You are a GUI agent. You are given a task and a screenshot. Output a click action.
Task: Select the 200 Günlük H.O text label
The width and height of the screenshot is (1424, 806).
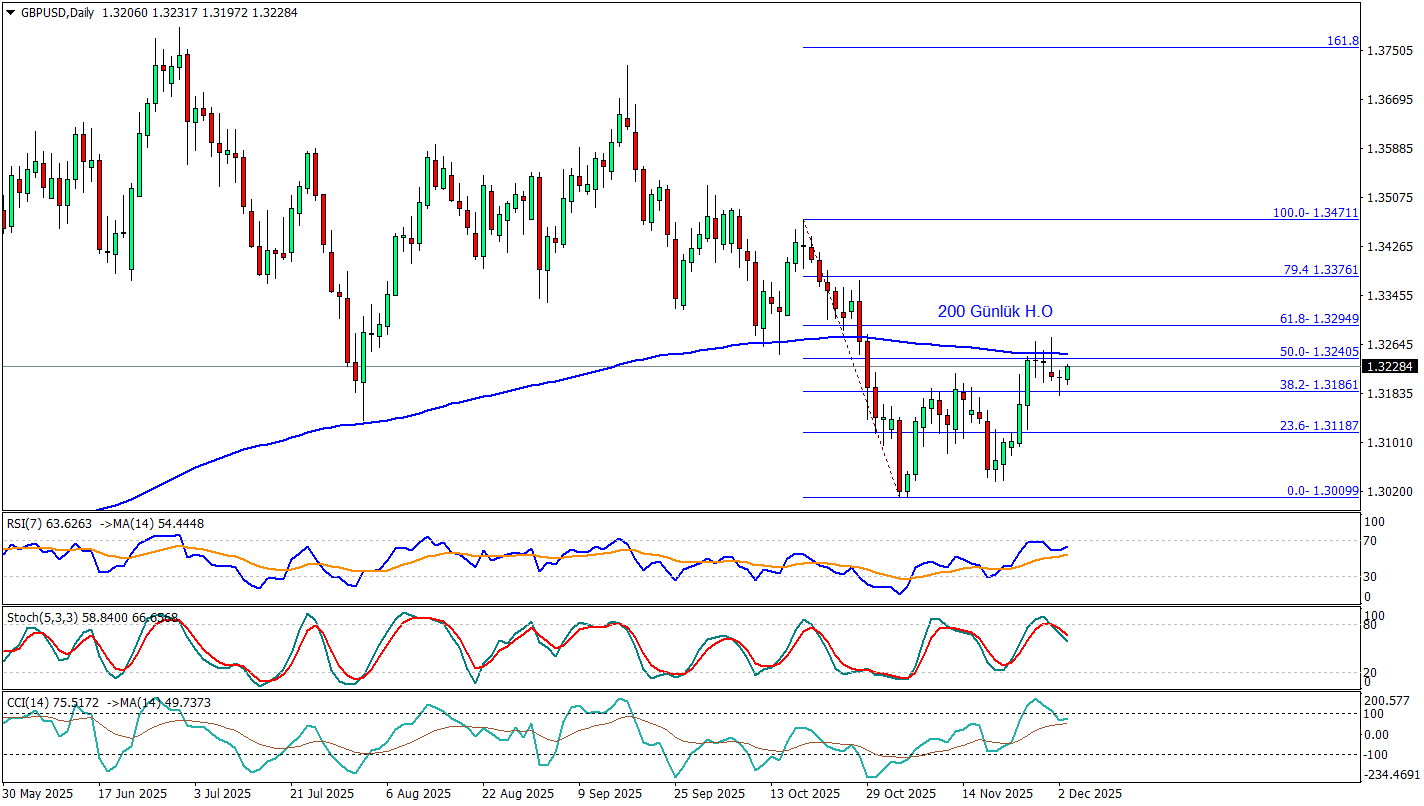point(994,312)
